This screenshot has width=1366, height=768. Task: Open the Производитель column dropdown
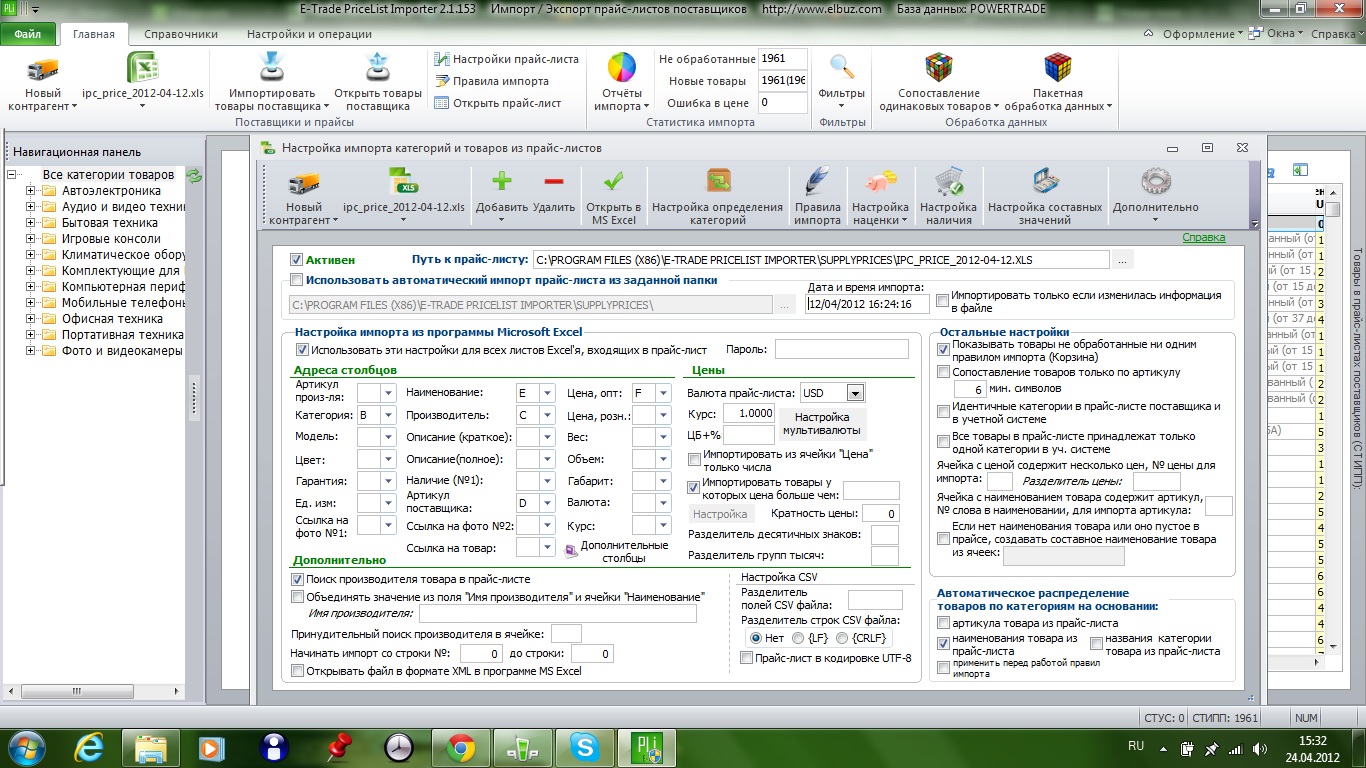547,415
